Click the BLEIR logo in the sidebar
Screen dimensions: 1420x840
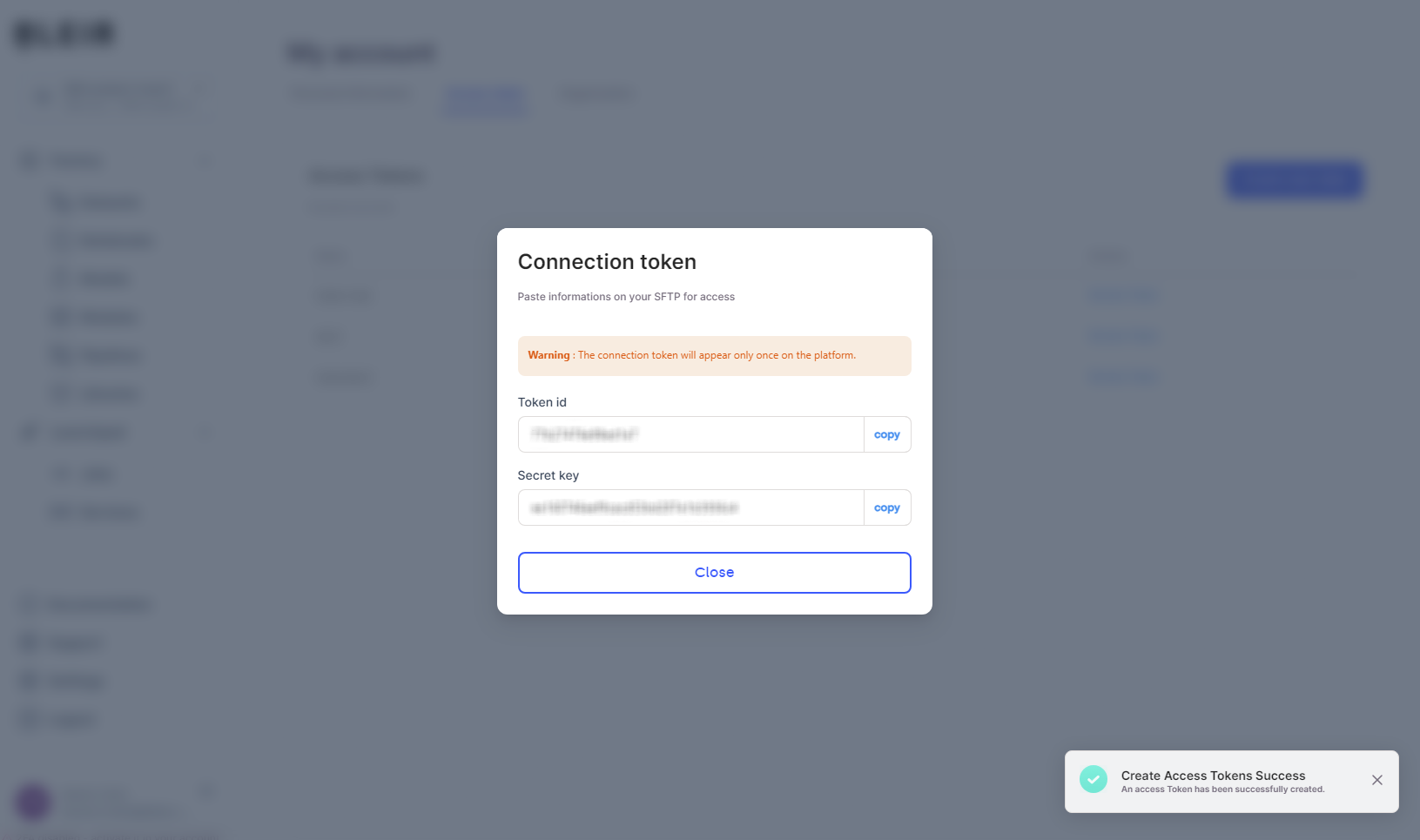coord(64,33)
